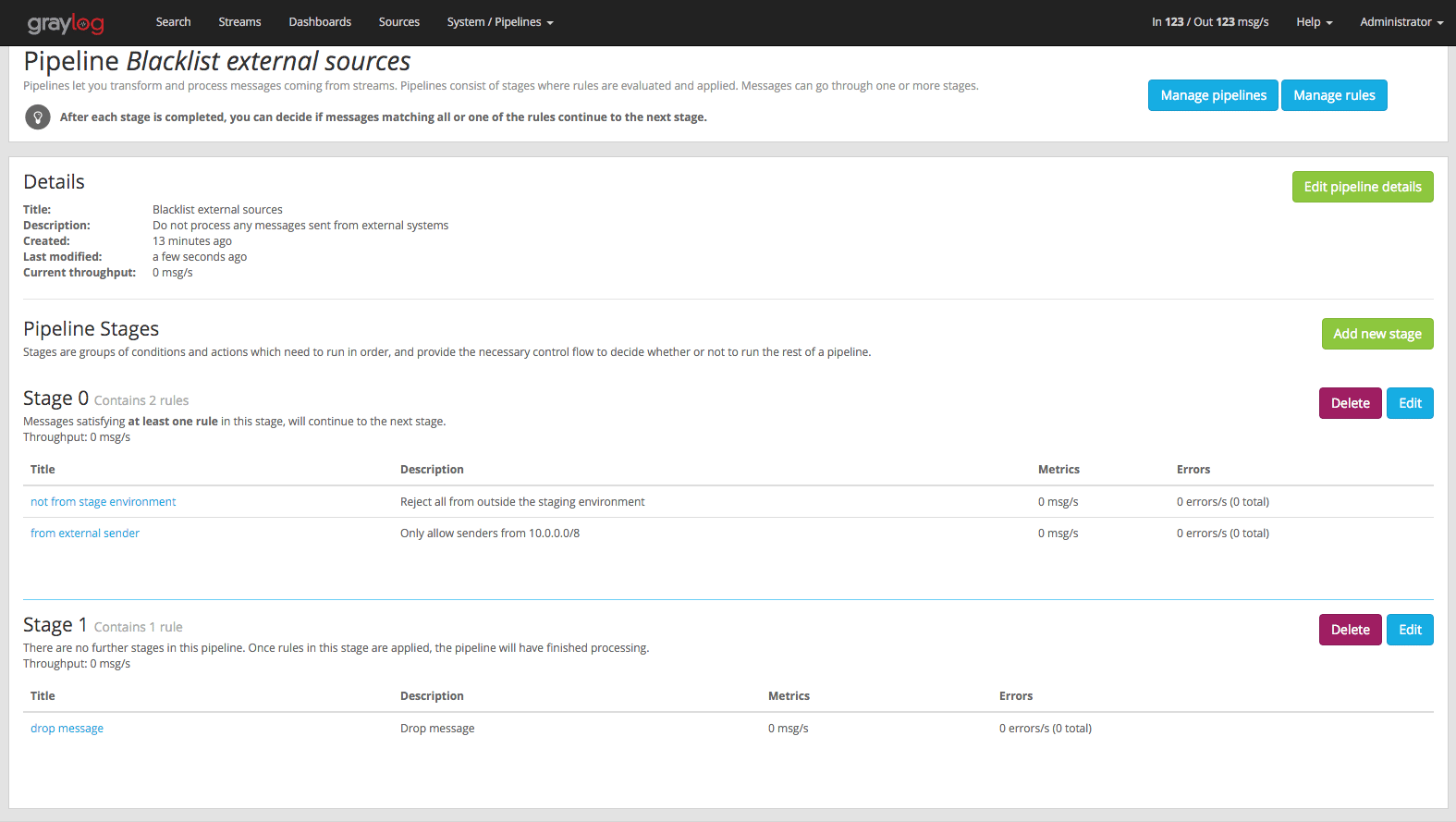Edit Stage 1

(x=1410, y=630)
